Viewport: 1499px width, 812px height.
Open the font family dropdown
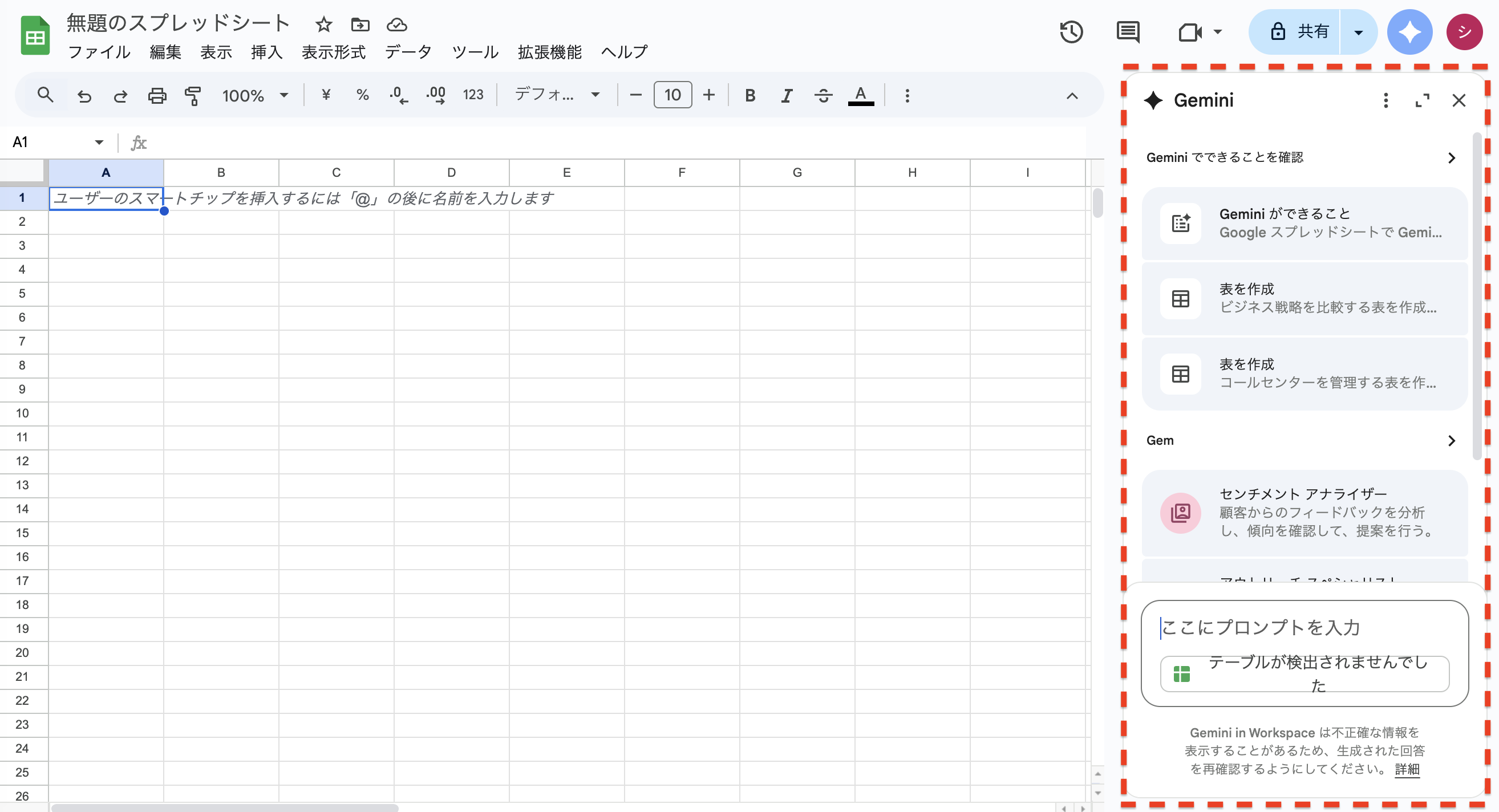tap(557, 94)
